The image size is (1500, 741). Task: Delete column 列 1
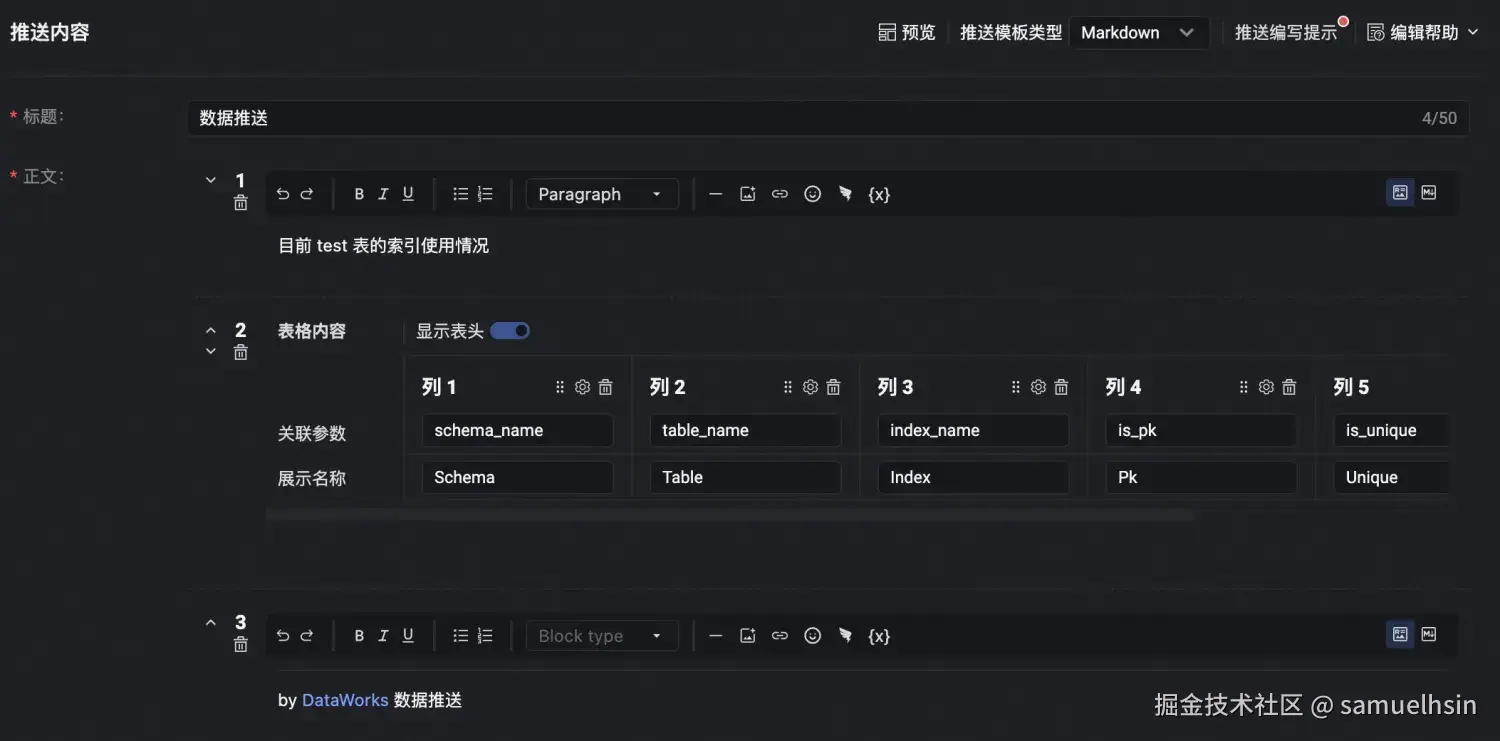(605, 387)
